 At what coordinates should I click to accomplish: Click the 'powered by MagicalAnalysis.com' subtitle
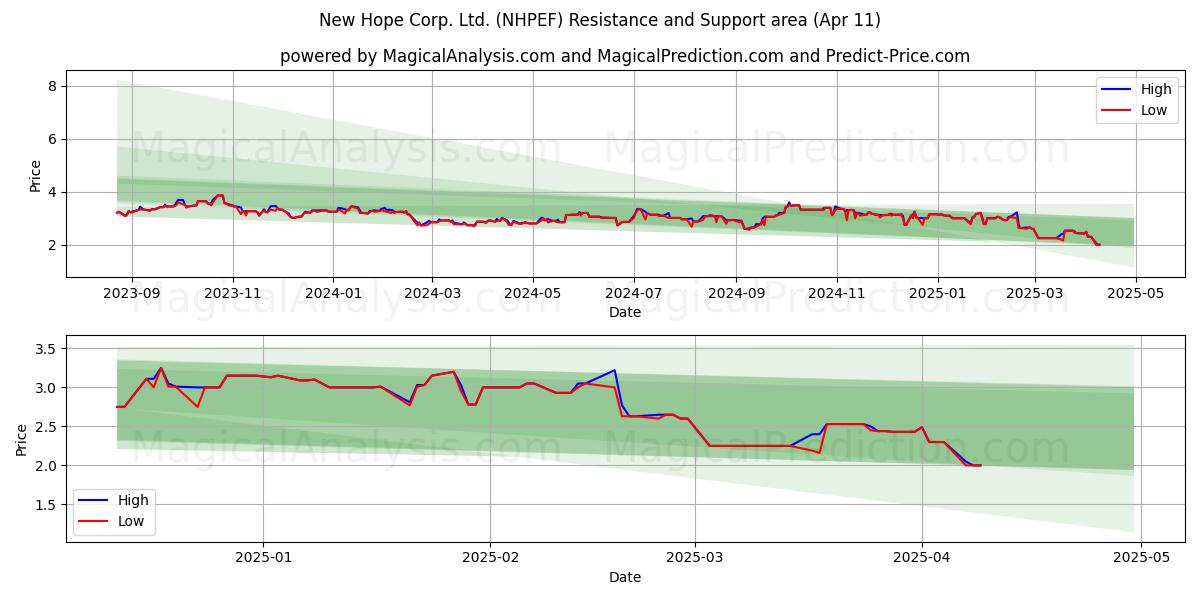click(x=625, y=56)
